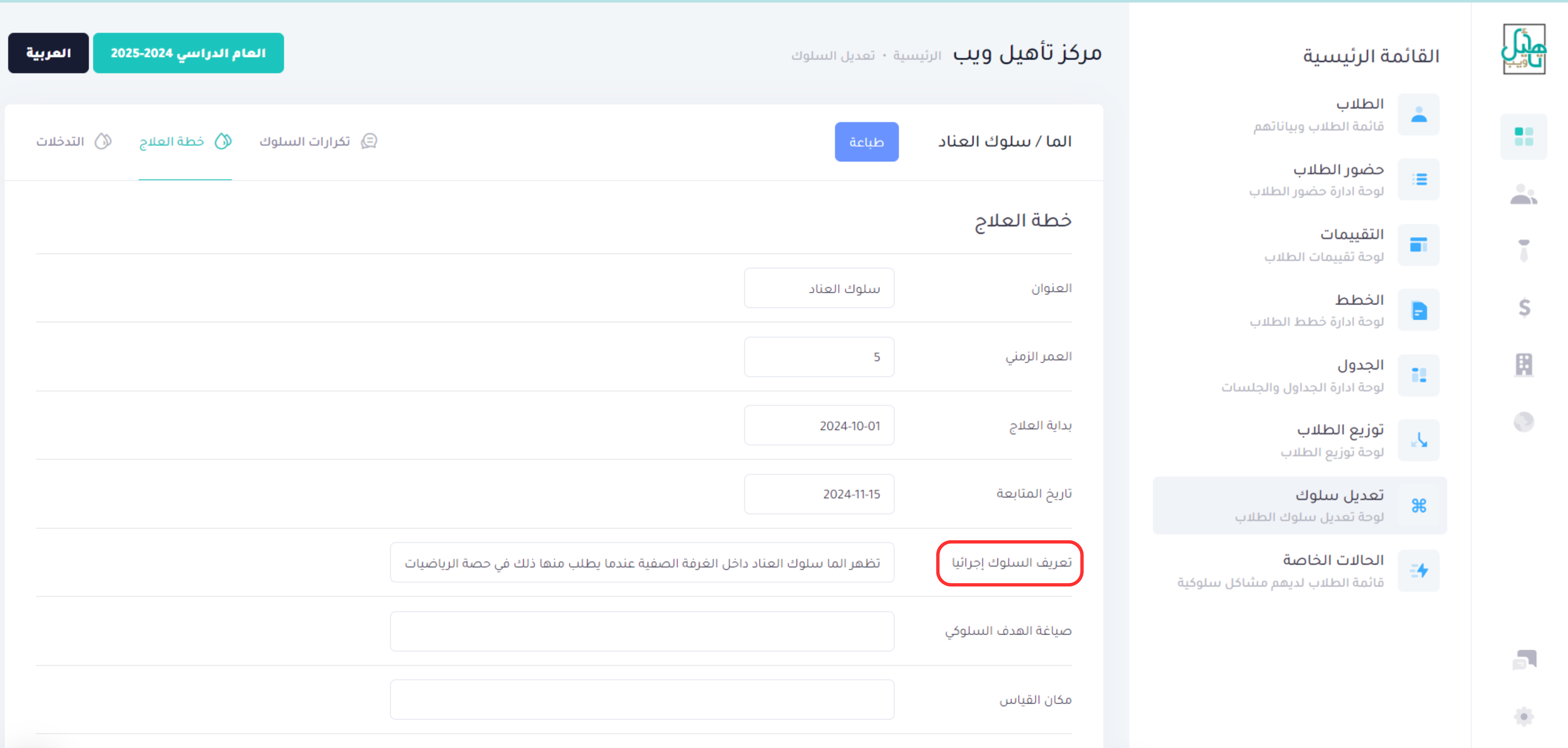Click the العمر الزمني label
The image size is (1568, 748).
click(x=1038, y=356)
